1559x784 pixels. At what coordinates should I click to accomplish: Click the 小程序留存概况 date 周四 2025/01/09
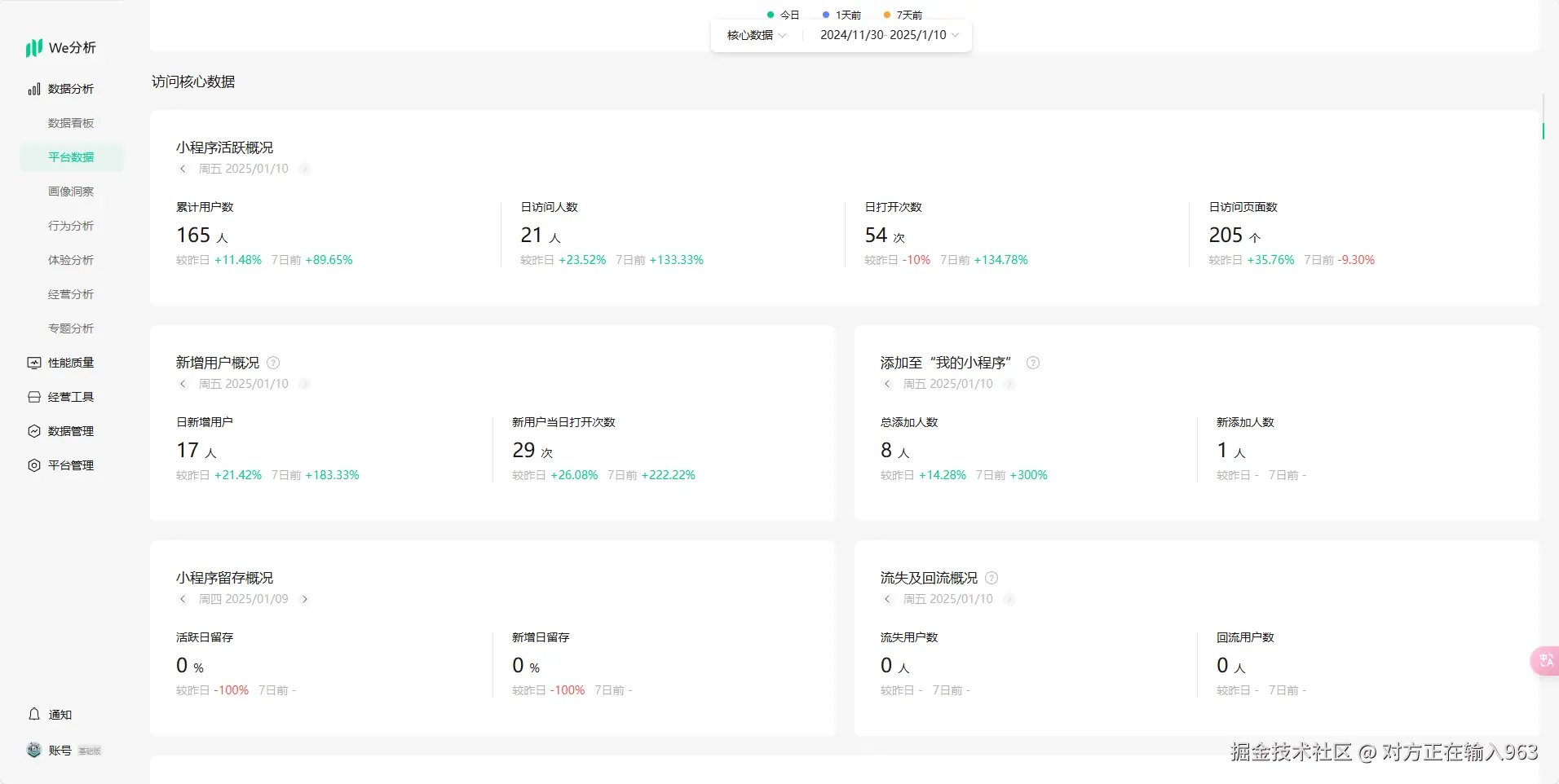click(x=244, y=599)
